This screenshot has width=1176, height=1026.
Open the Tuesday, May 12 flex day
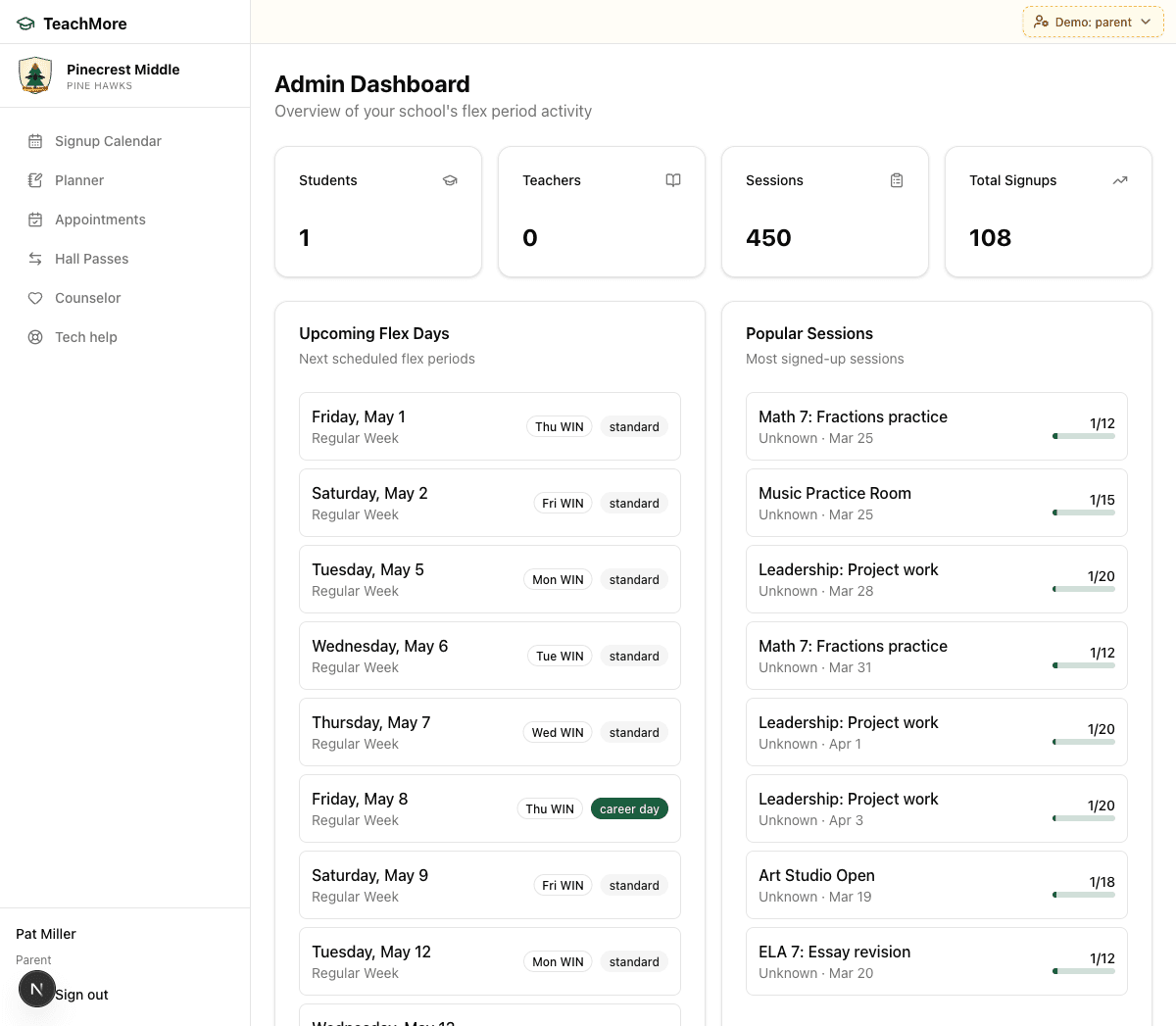[490, 961]
